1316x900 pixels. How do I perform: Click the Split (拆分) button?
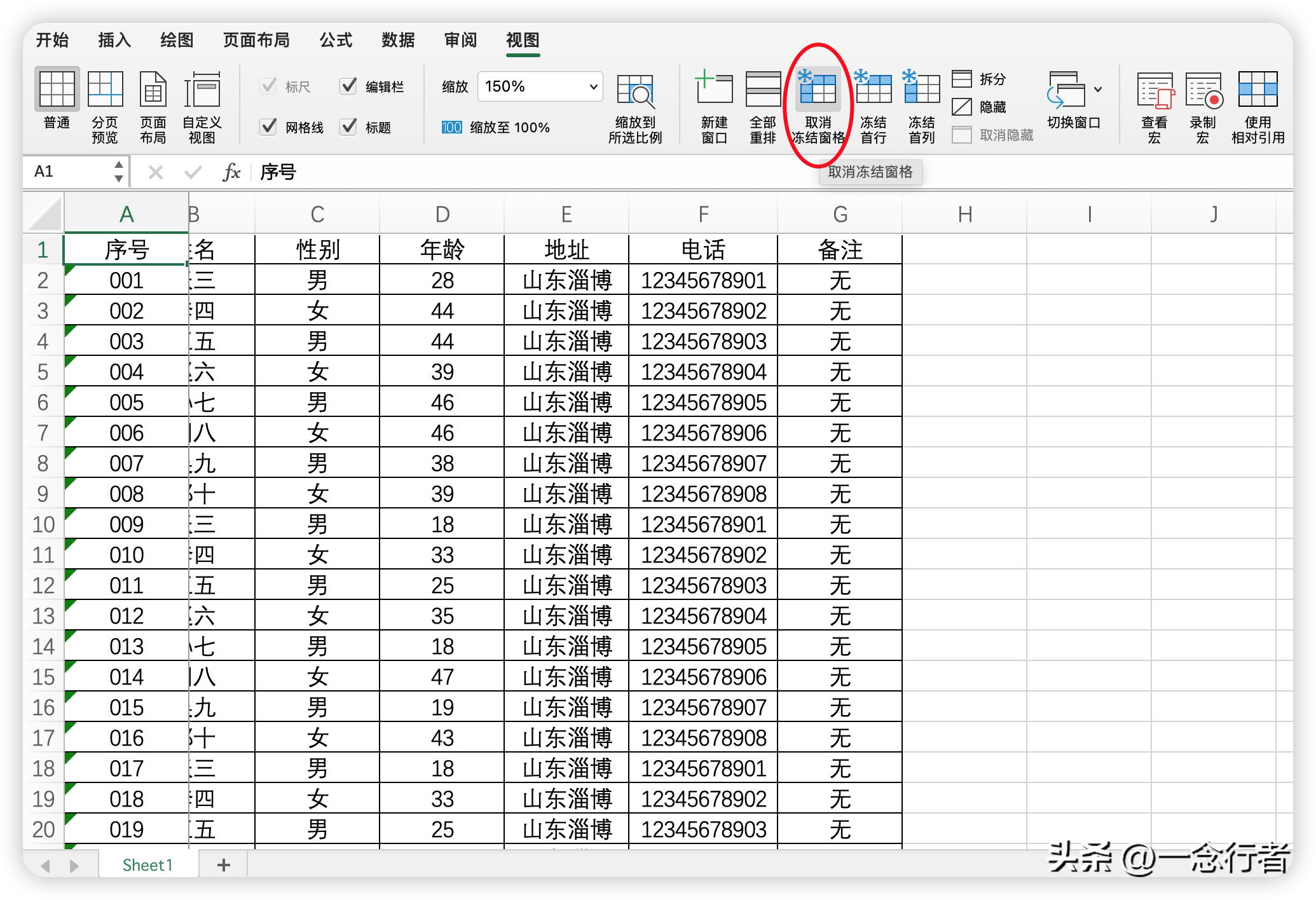[x=979, y=79]
